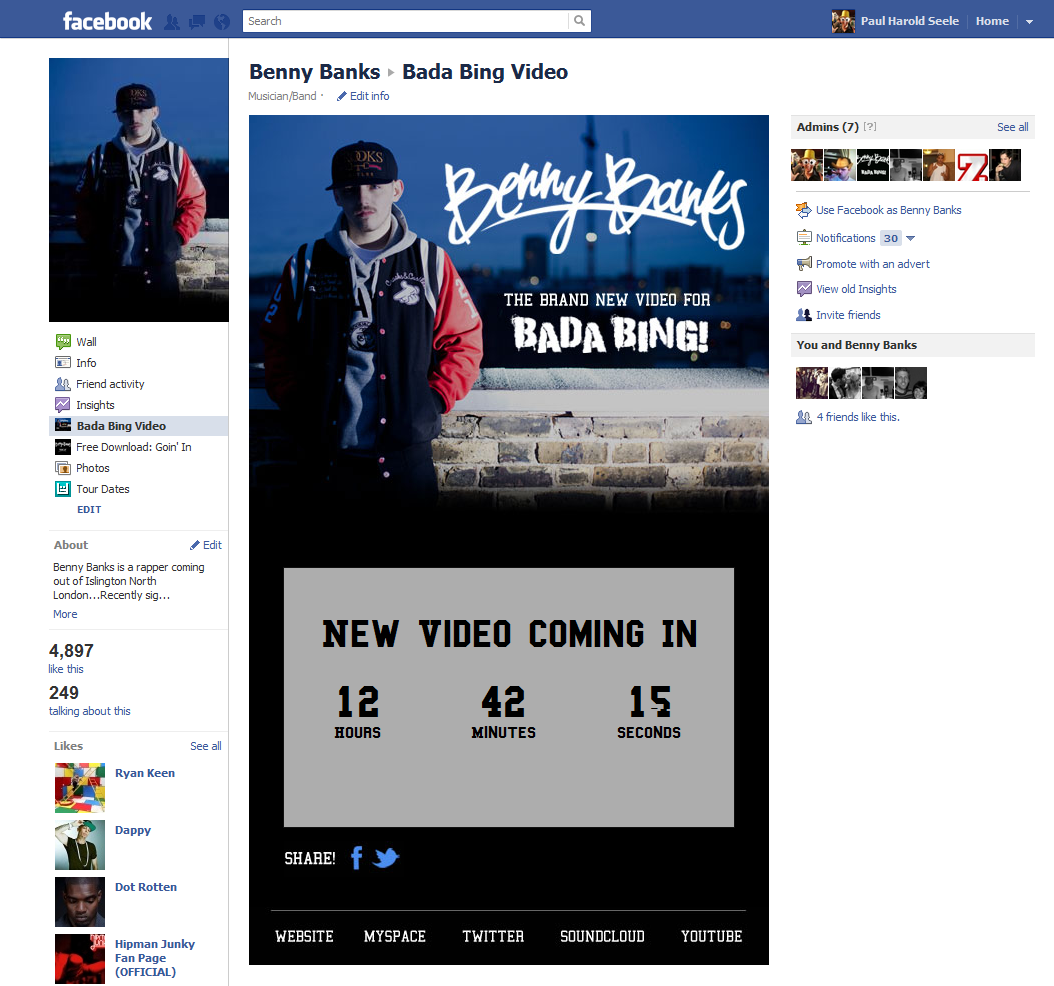The width and height of the screenshot is (1054, 986).
Task: Click the TWITTER footer link
Action: [x=493, y=936]
